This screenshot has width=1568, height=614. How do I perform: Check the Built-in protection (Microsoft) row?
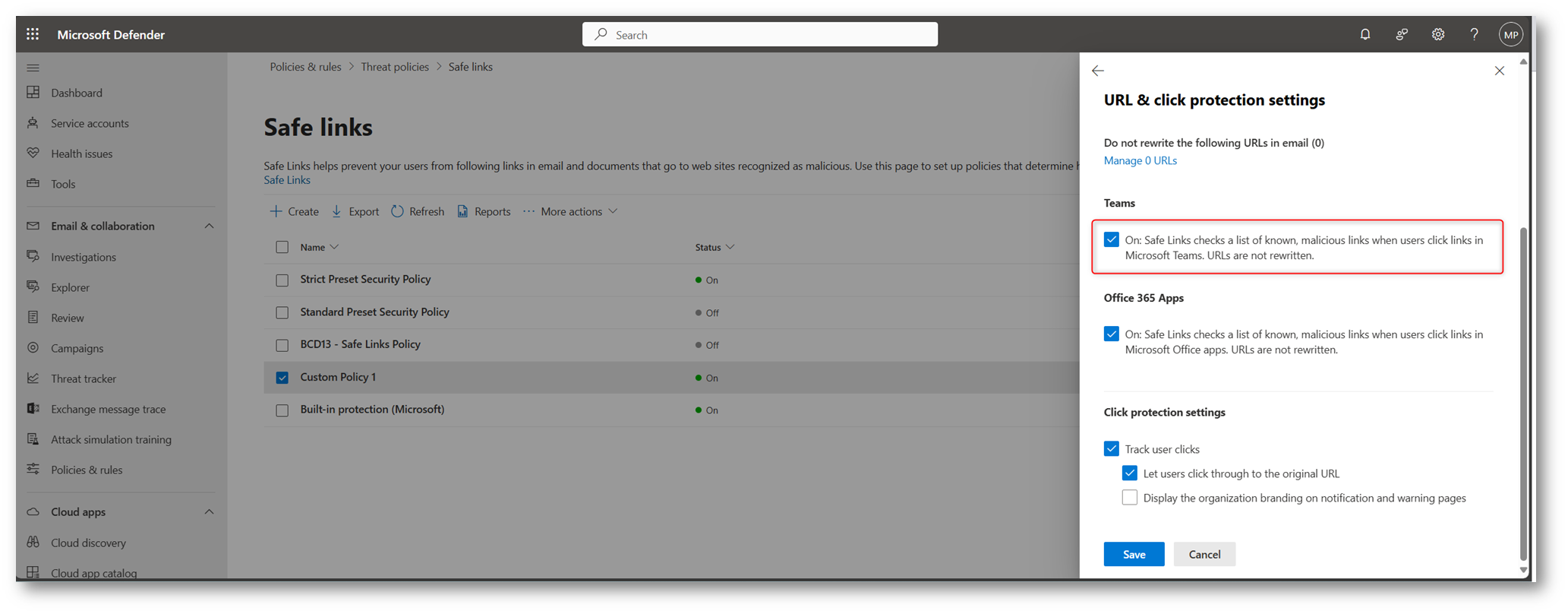(x=282, y=410)
